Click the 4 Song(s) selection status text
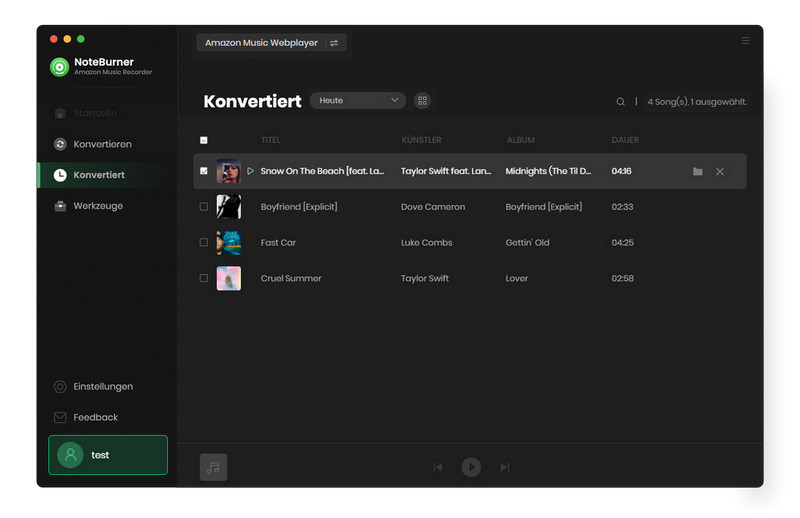The width and height of the screenshot is (800, 518). 696,102
